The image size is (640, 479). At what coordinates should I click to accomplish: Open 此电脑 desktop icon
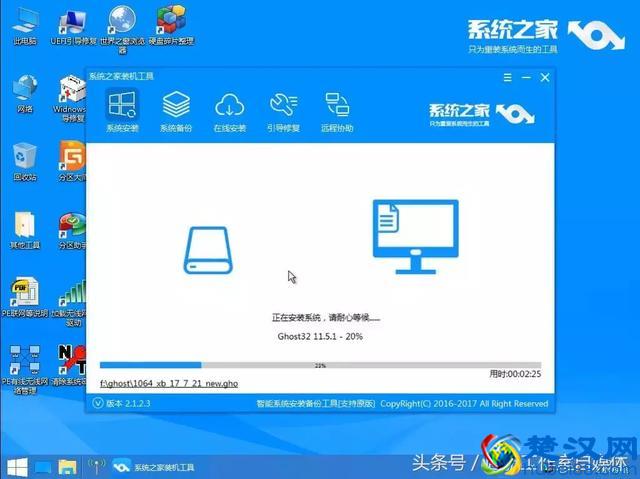point(25,26)
